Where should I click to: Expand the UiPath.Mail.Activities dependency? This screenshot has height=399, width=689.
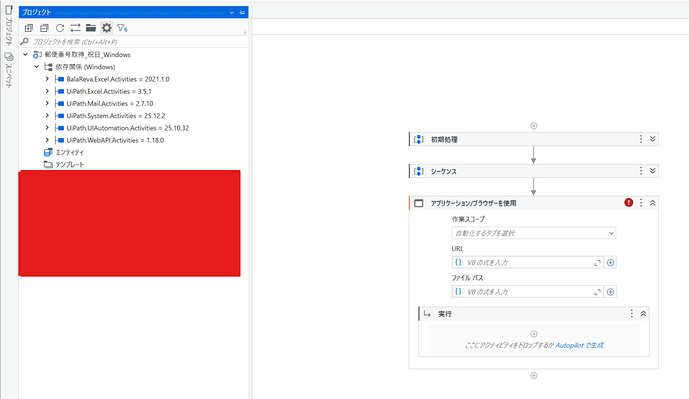coord(47,103)
